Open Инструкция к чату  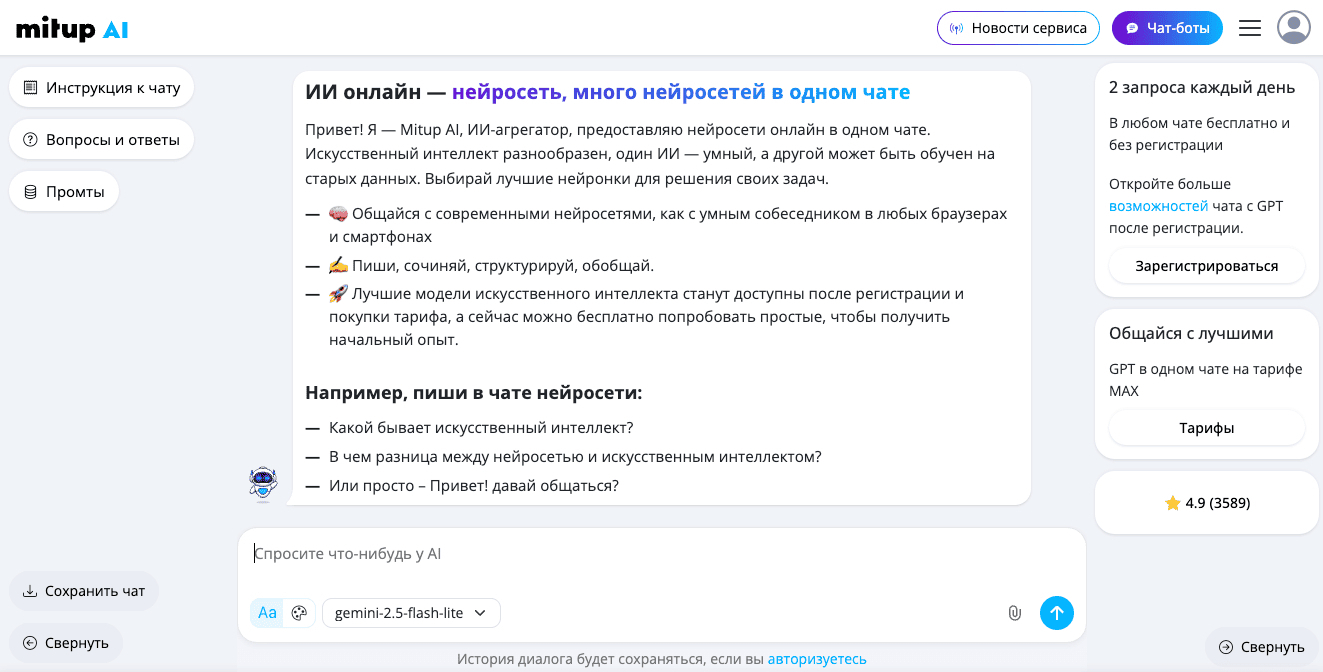pos(101,88)
